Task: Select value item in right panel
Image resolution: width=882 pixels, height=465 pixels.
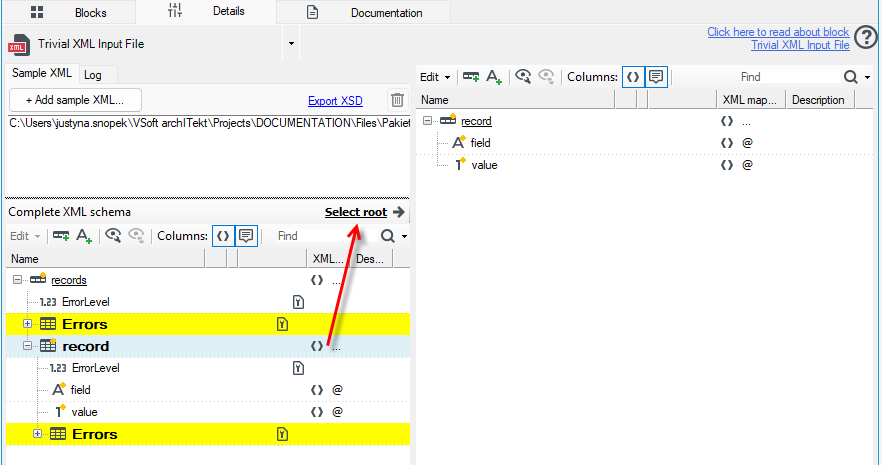Action: click(484, 165)
